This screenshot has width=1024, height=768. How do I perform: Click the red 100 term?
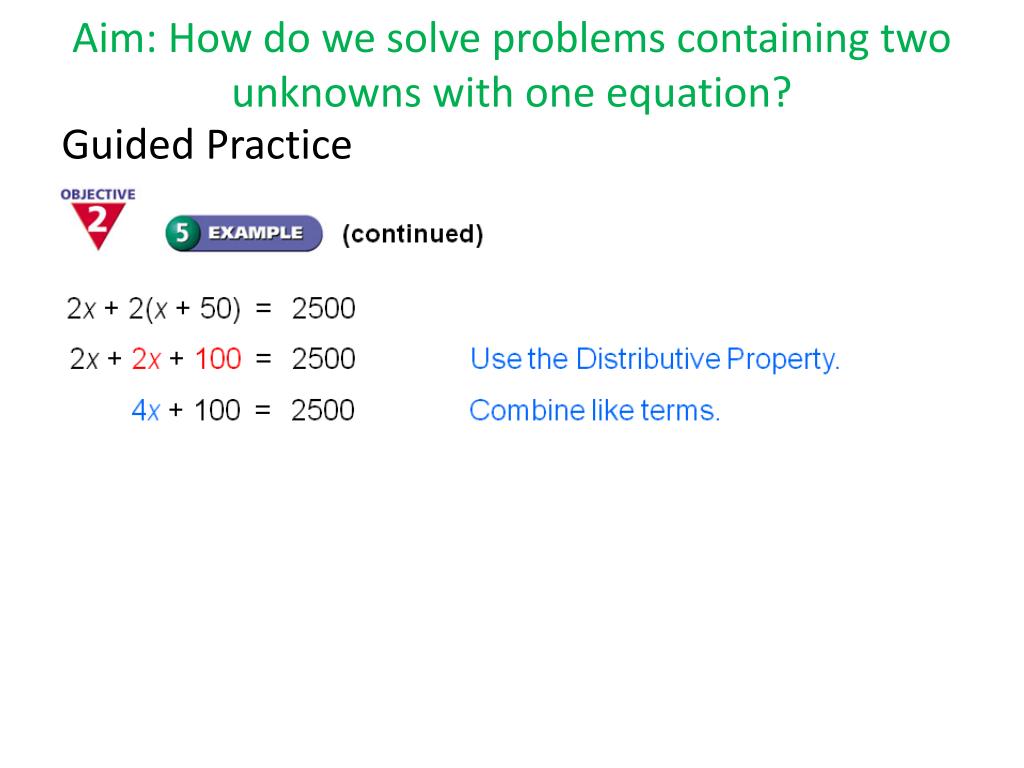218,359
